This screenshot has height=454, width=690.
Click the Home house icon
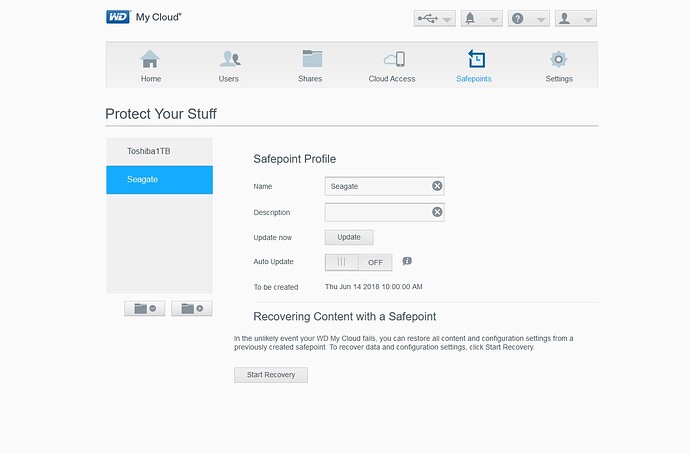pyautogui.click(x=150, y=59)
